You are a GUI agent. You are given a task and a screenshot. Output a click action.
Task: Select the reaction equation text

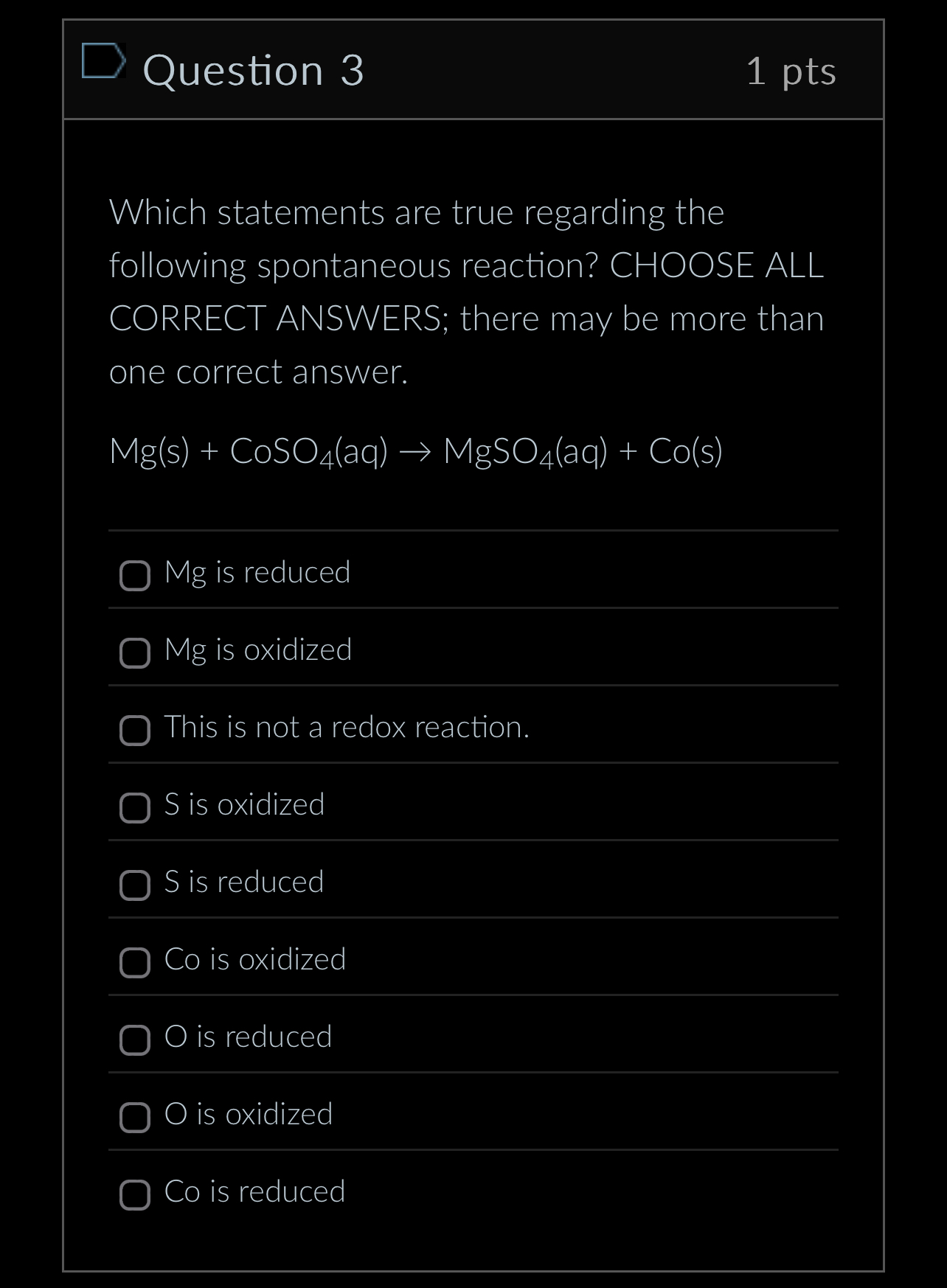[417, 452]
